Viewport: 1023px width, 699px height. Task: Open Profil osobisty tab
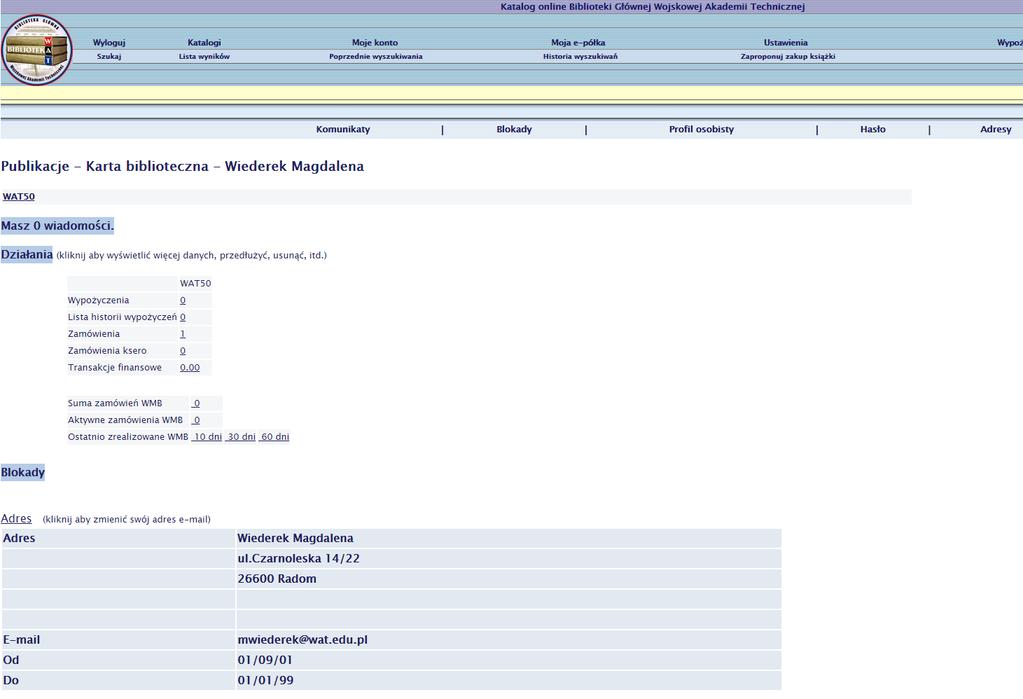coord(701,129)
